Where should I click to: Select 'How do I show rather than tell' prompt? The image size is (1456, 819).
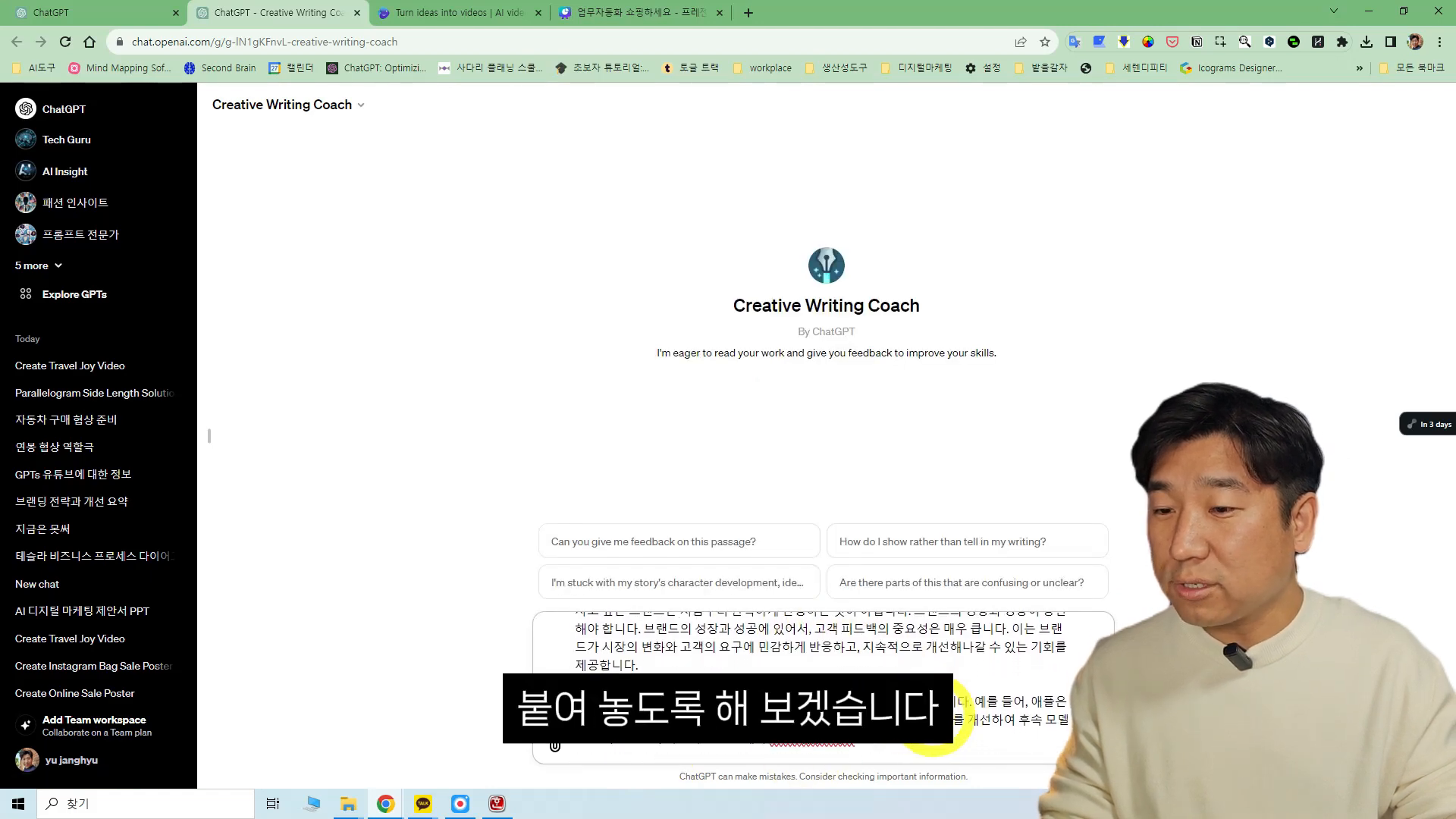click(x=967, y=541)
